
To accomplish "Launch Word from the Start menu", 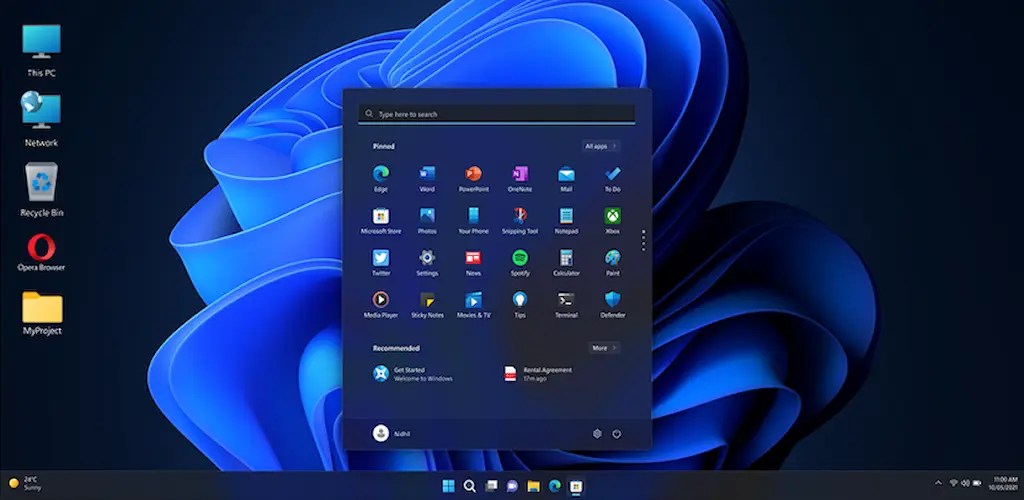I will tap(427, 178).
